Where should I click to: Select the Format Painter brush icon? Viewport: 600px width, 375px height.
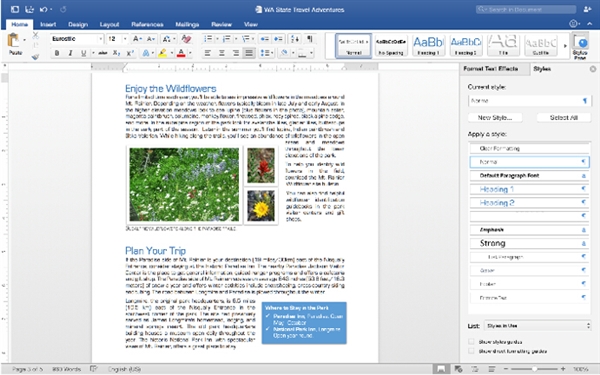(x=35, y=57)
